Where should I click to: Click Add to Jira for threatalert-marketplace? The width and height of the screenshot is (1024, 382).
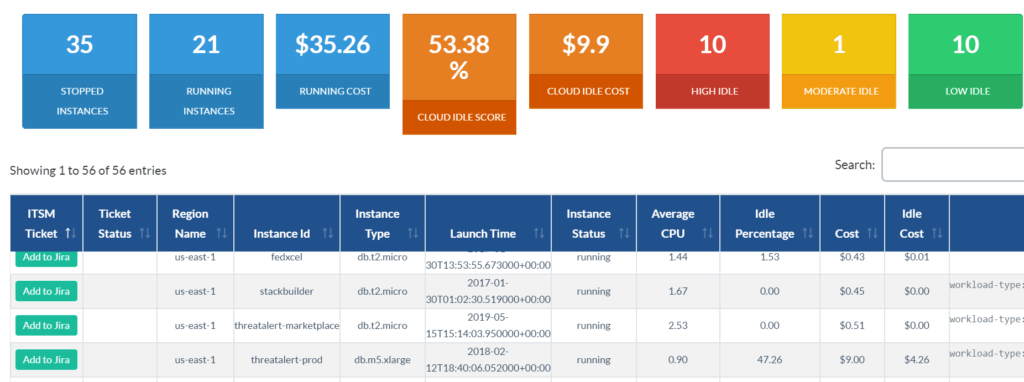coord(46,325)
